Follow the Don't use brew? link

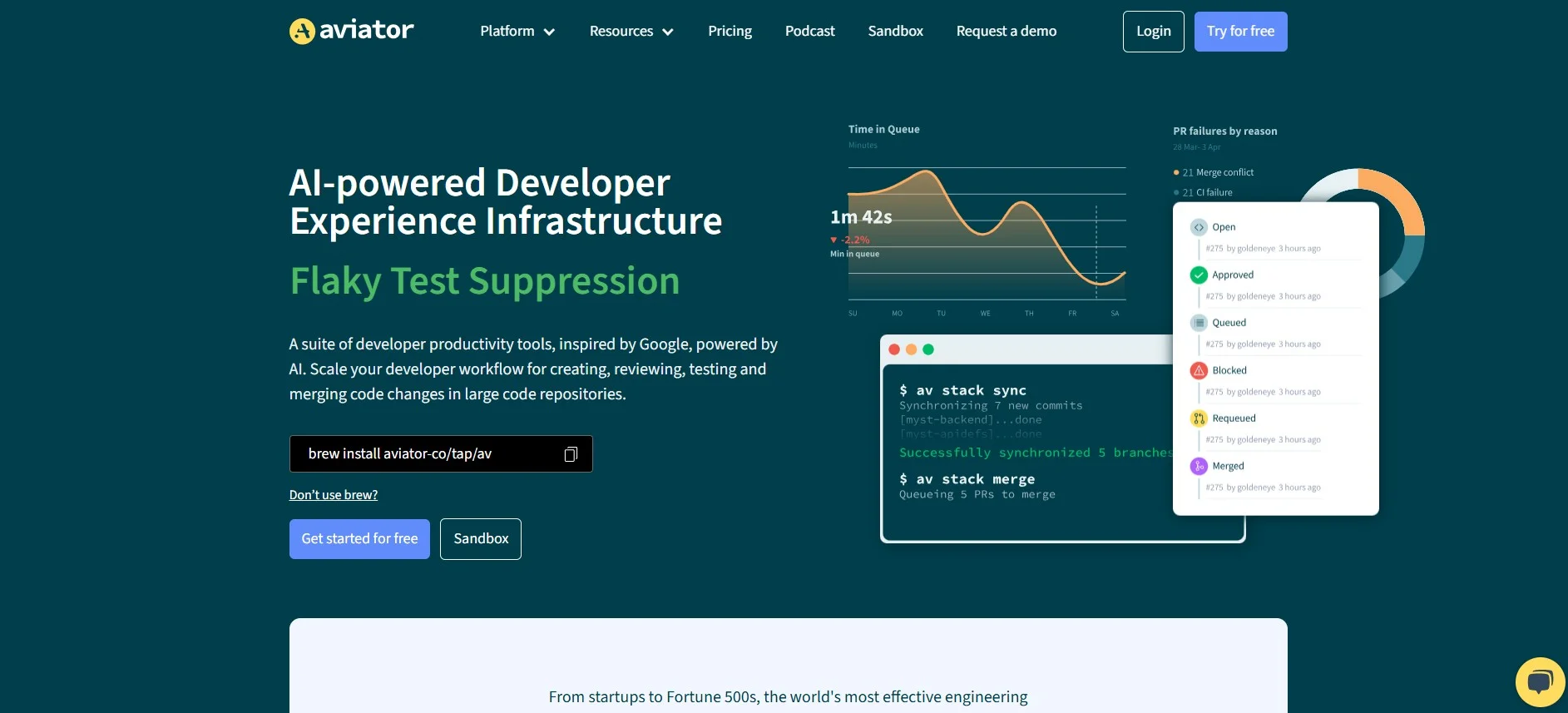tap(334, 495)
